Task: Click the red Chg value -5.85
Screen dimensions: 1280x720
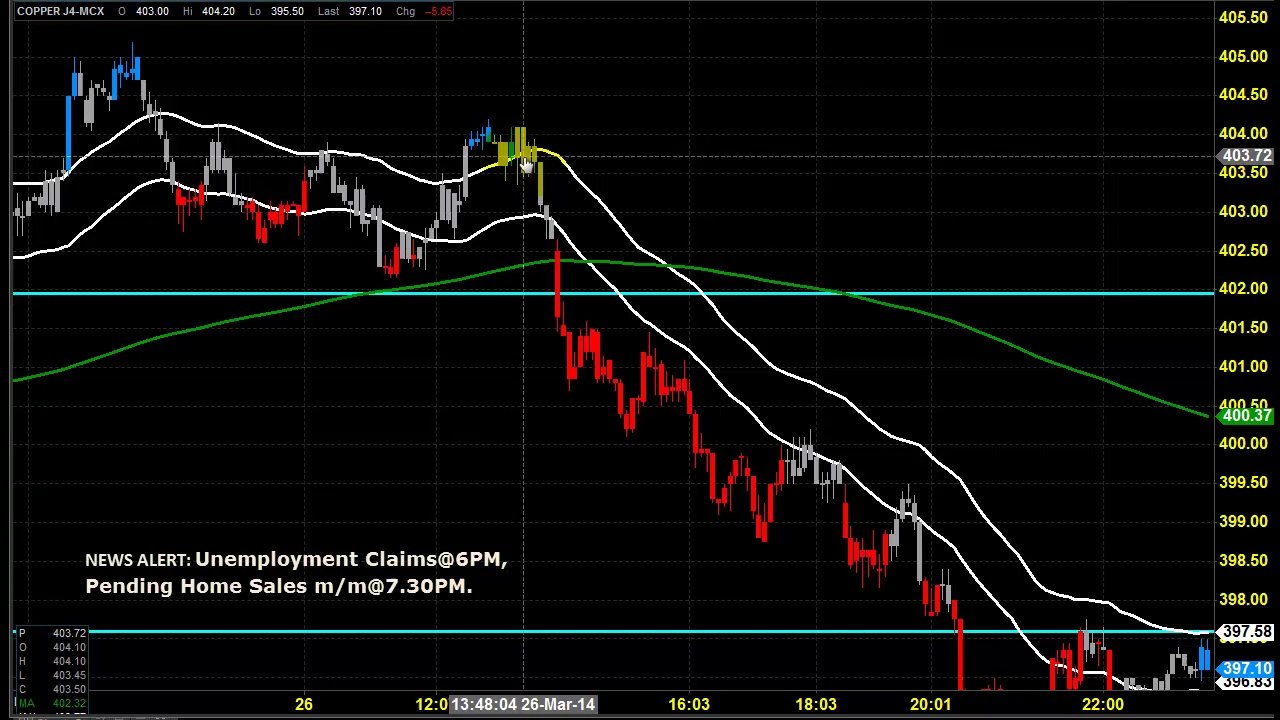Action: (x=438, y=11)
